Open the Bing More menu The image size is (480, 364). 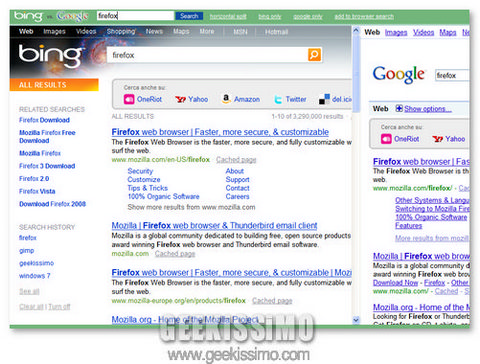click(207, 32)
